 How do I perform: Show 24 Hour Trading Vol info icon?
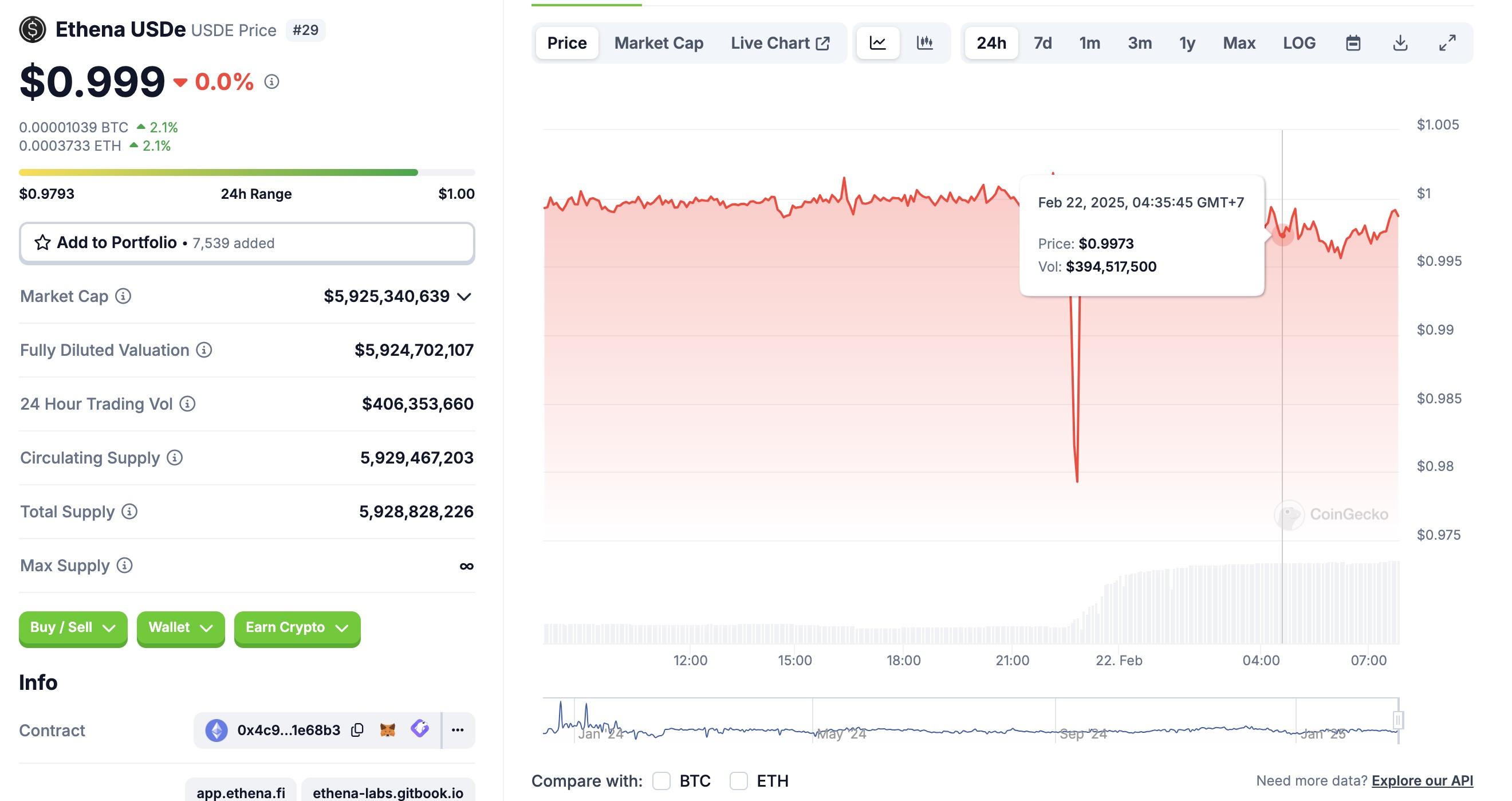click(x=187, y=404)
